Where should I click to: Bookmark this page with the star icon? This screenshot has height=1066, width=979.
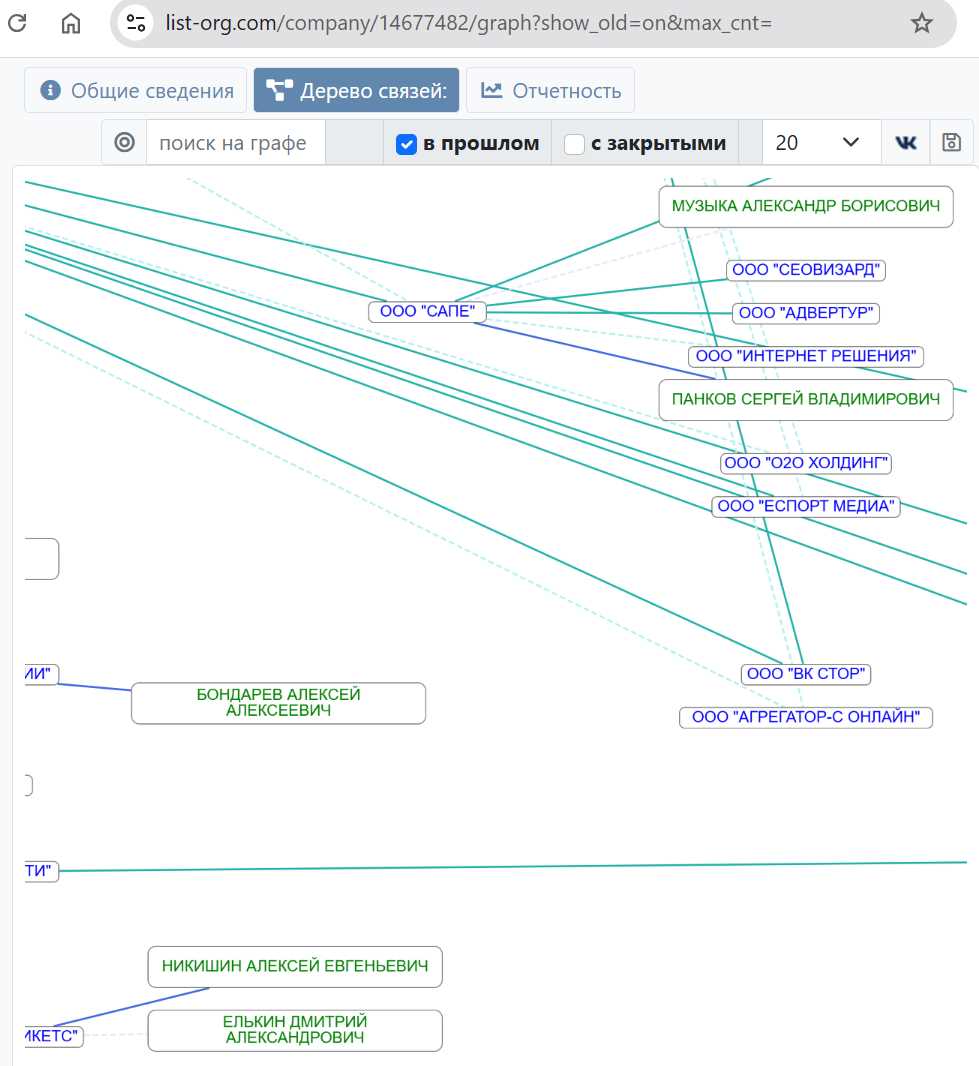tap(921, 23)
